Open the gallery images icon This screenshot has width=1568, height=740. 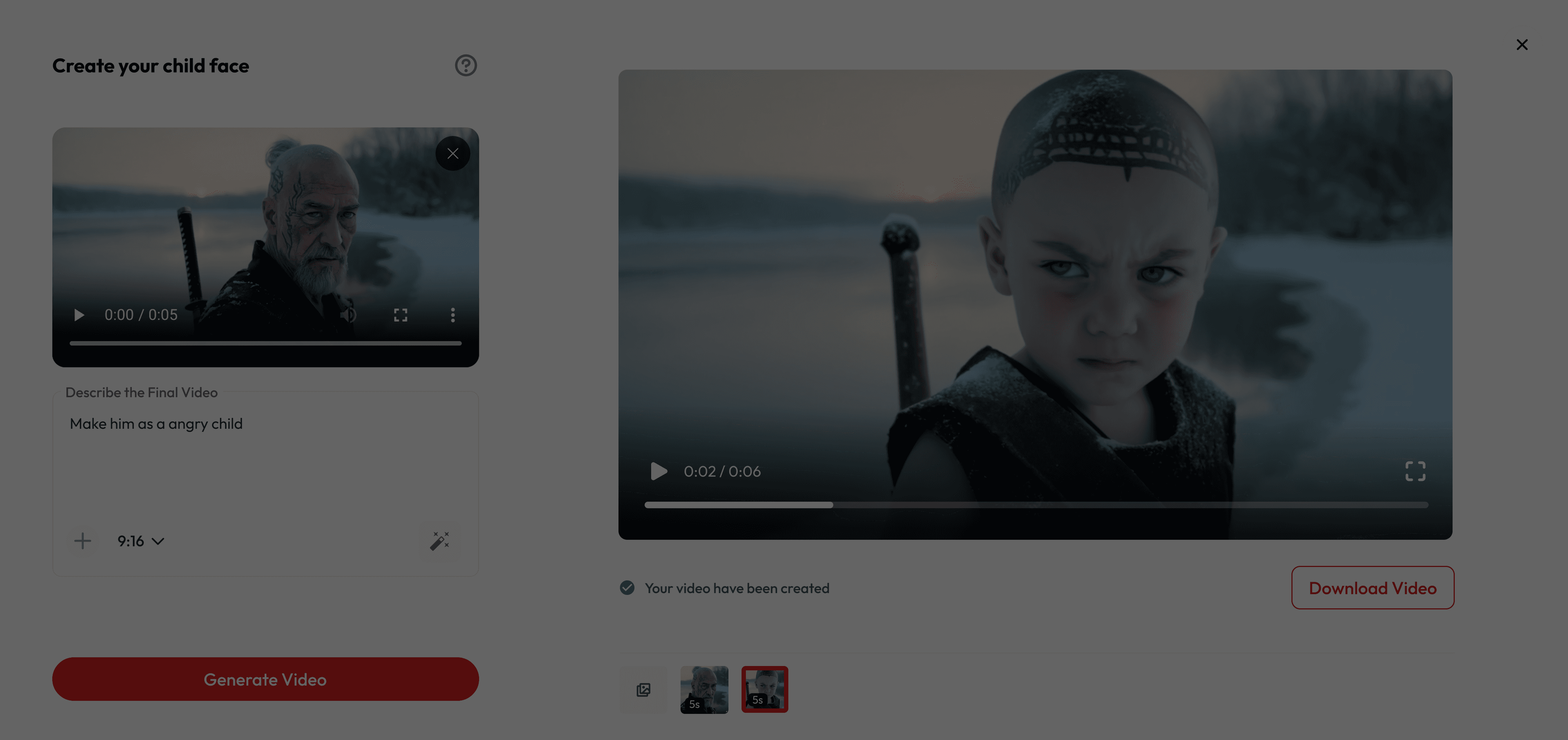click(x=644, y=690)
